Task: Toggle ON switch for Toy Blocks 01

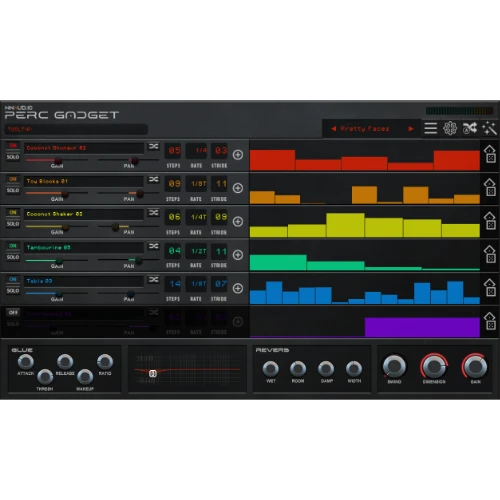Action: click(x=13, y=179)
